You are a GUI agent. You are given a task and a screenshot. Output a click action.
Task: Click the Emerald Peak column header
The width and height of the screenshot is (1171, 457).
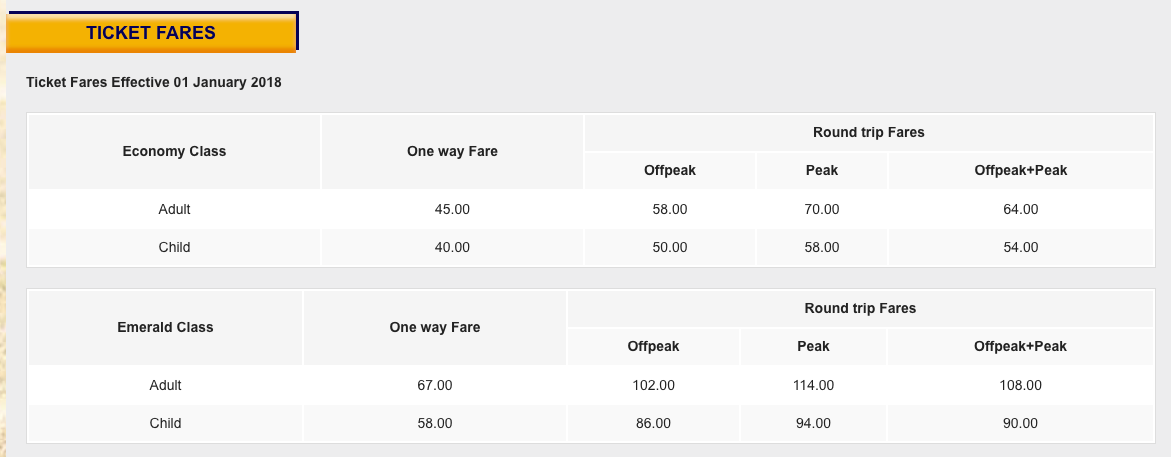coord(813,347)
